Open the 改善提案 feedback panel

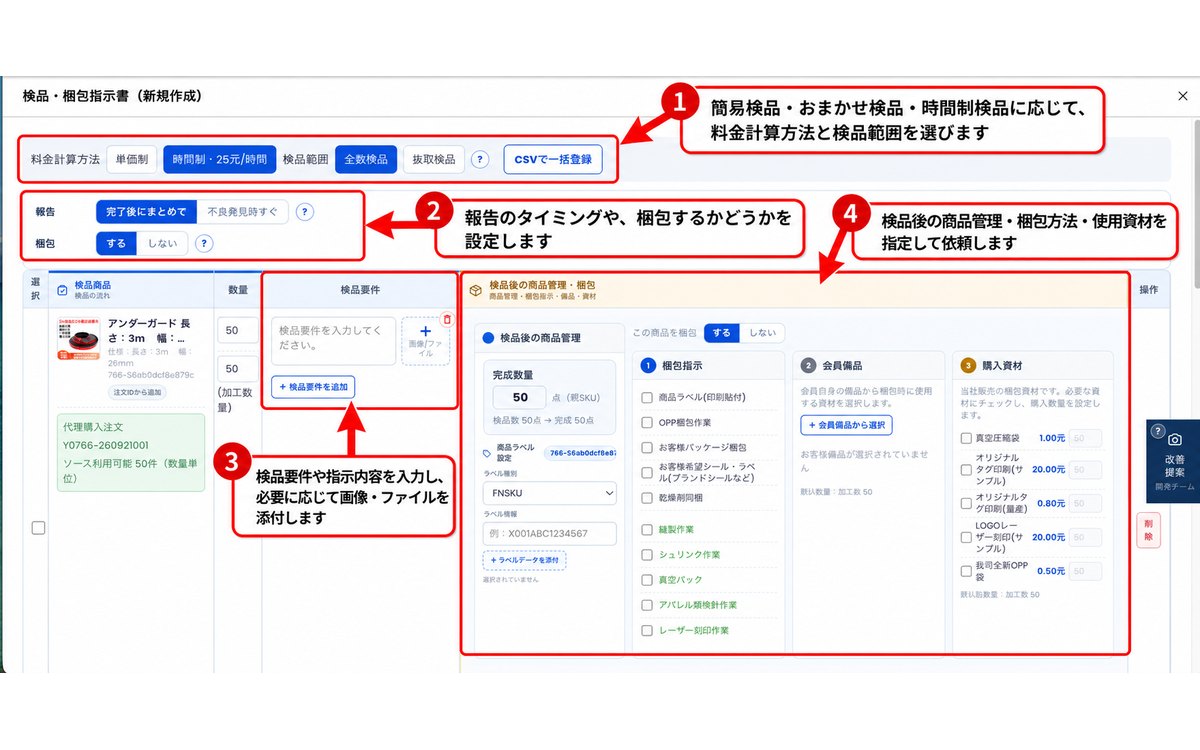(1173, 461)
